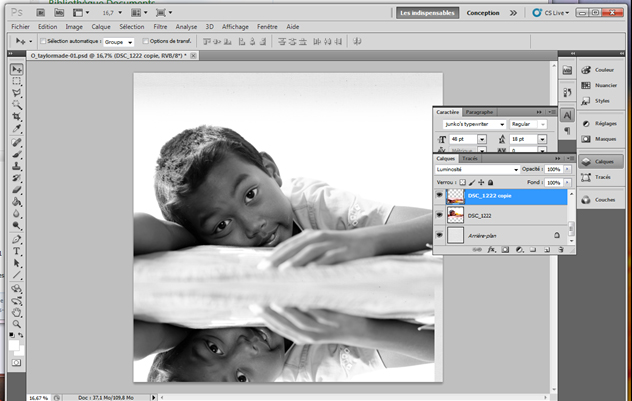Select the Blur tool
The height and width of the screenshot is (401, 632).
click(17, 213)
